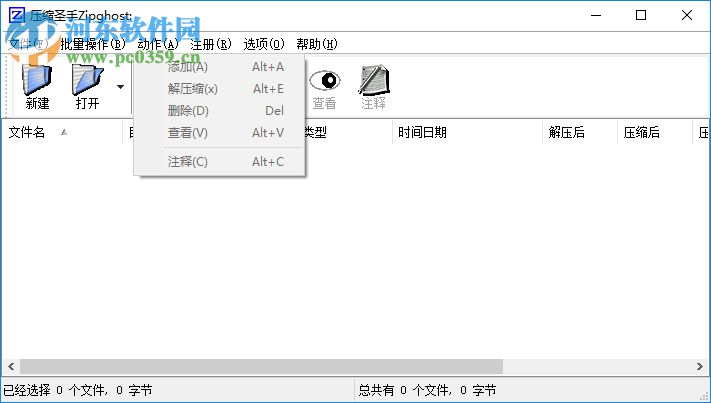The image size is (711, 403).
Task: Choose 解压缩(x) from the open menu
Action: (219, 89)
